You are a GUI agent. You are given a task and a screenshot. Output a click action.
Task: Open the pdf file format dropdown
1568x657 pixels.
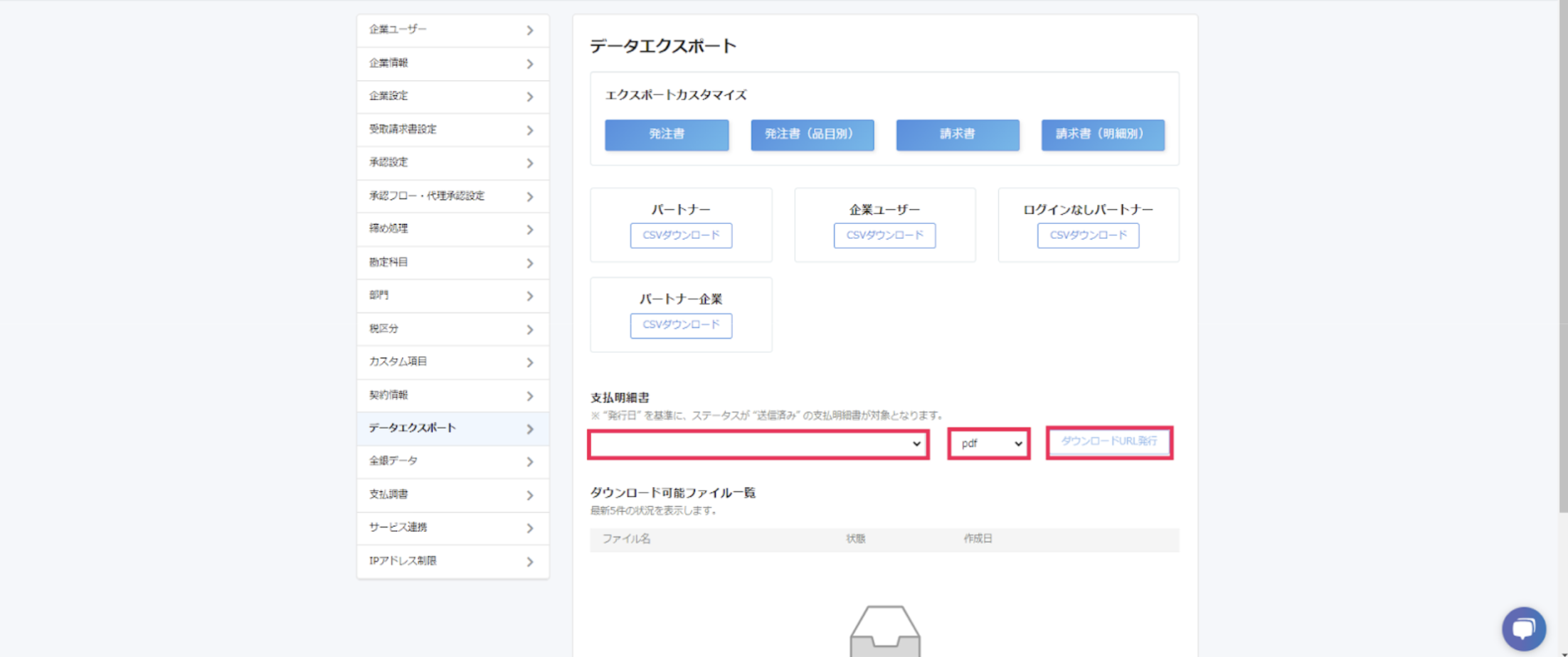pyautogui.click(x=989, y=444)
